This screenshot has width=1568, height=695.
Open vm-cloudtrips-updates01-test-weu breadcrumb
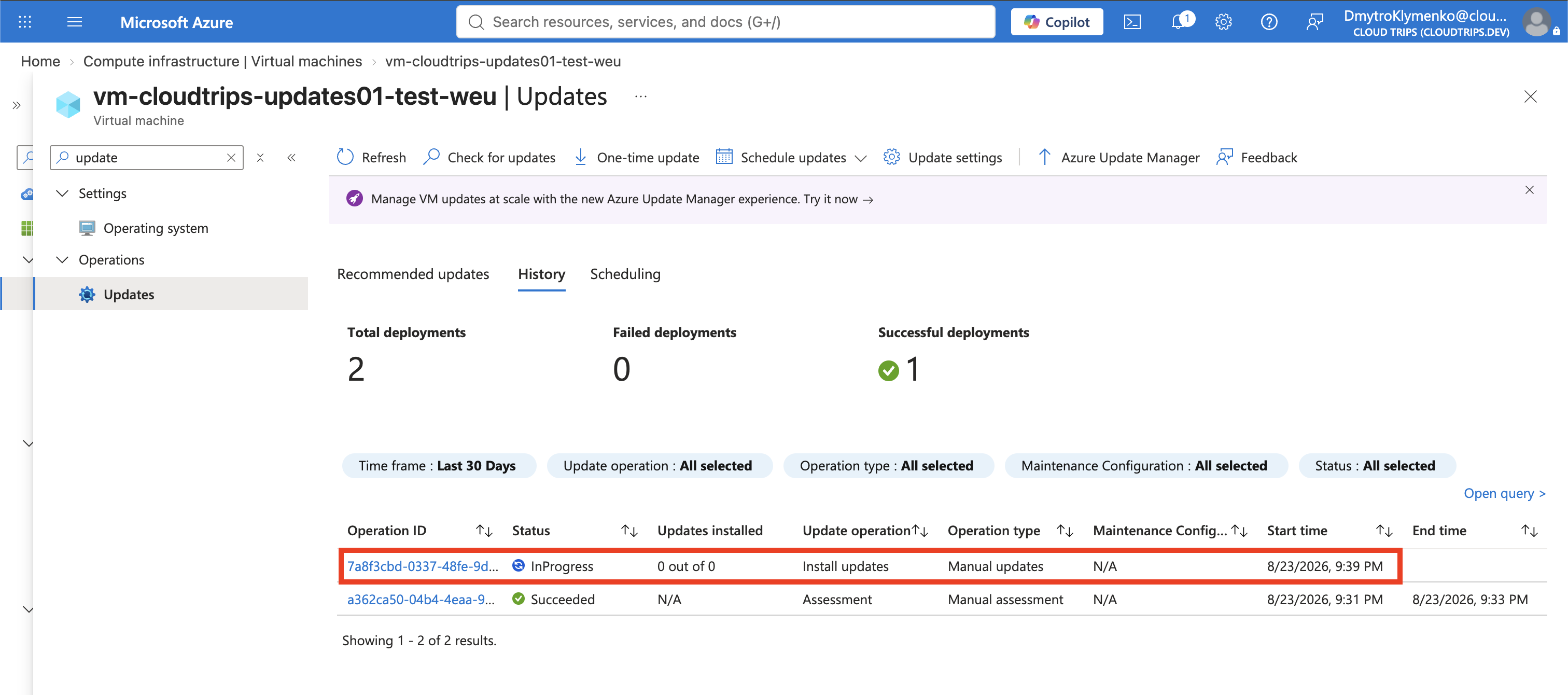503,62
